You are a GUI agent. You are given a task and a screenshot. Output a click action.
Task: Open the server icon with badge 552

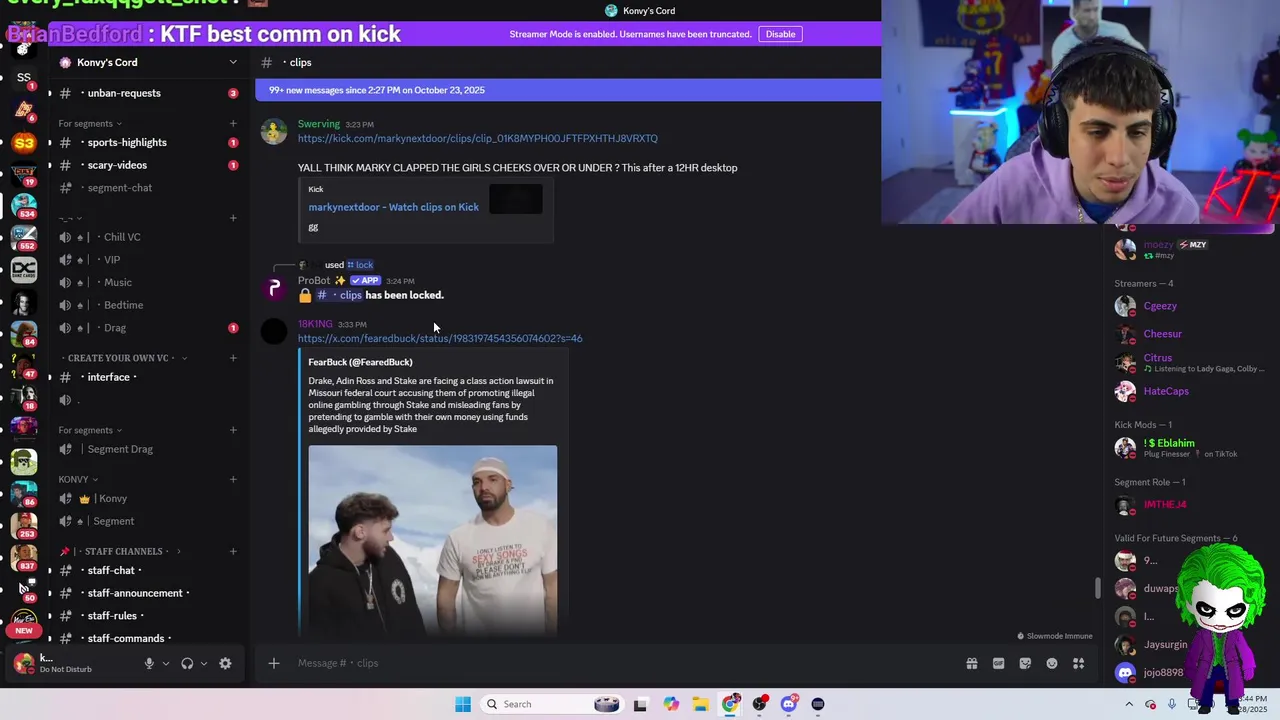point(24,237)
